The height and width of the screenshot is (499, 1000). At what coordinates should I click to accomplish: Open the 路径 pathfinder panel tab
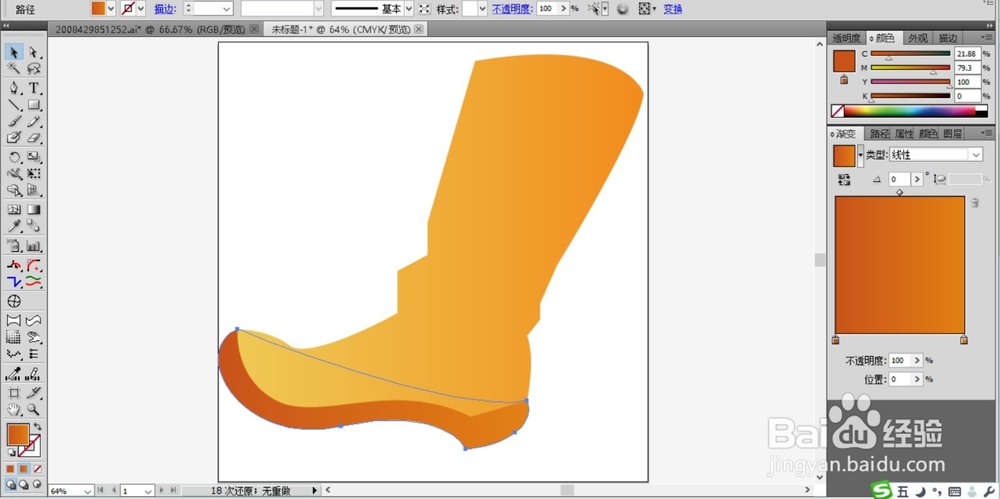click(879, 133)
